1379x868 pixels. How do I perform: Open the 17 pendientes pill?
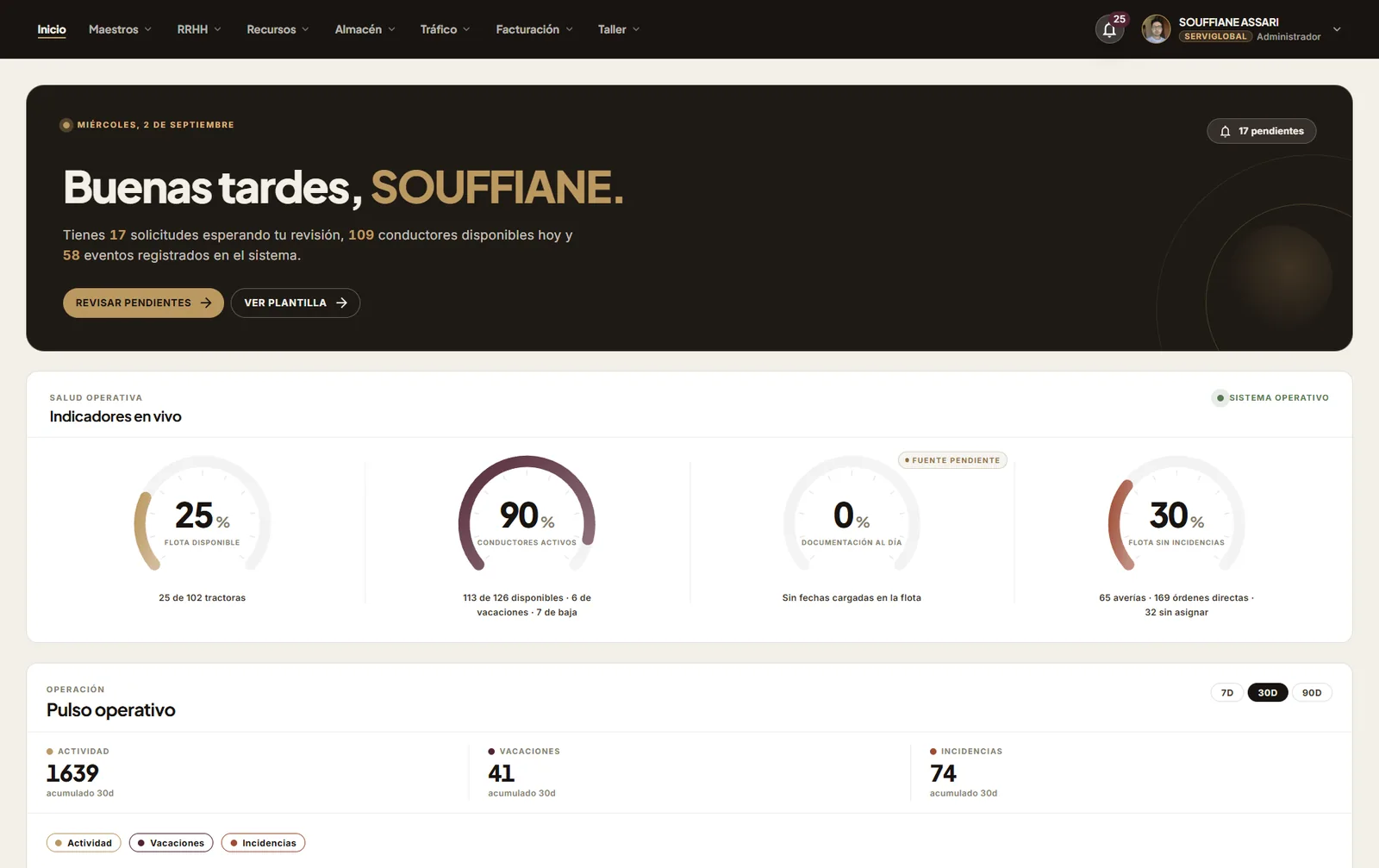[x=1262, y=131]
